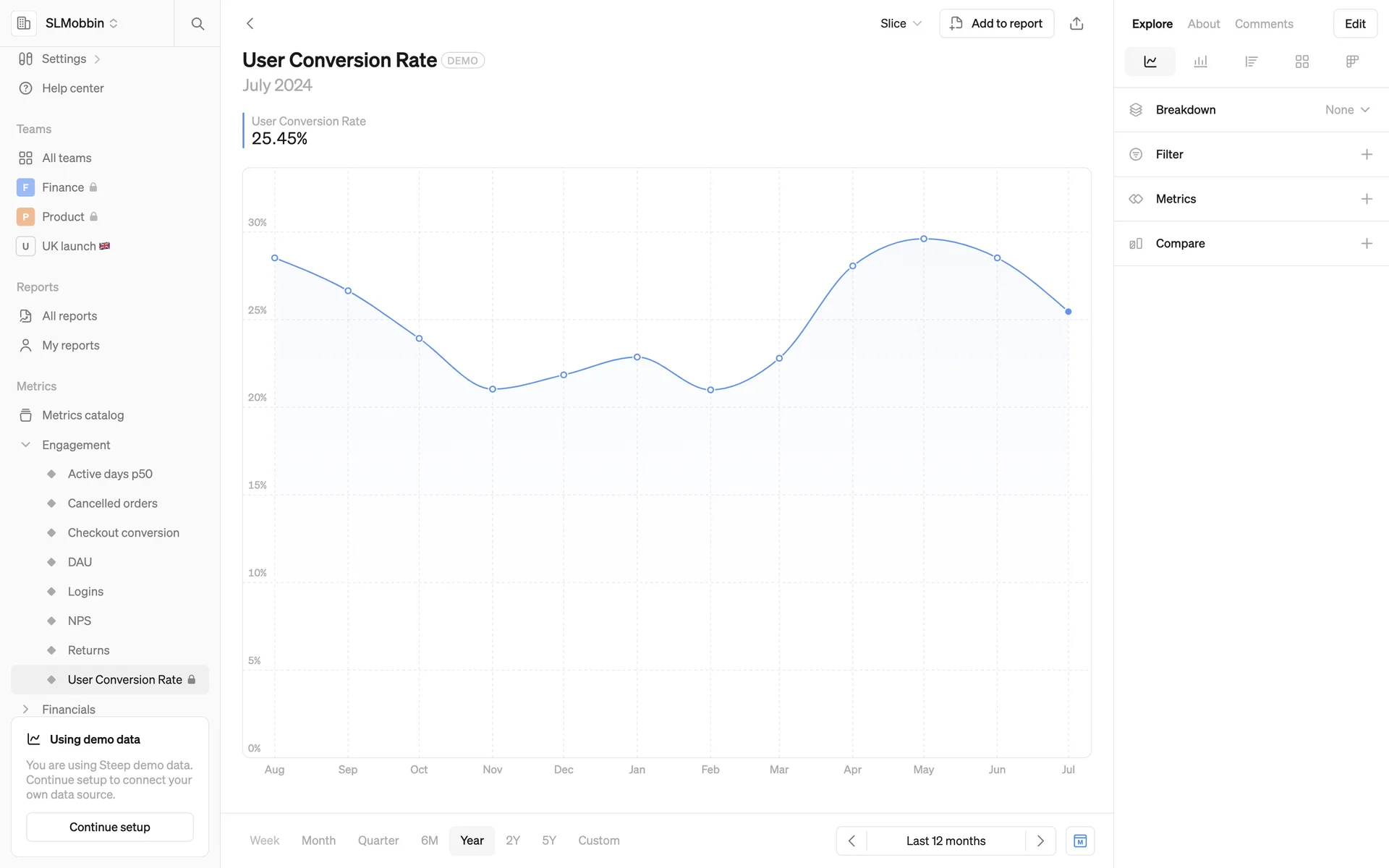Switch to the About tab
This screenshot has width=1389, height=868.
pos(1203,24)
